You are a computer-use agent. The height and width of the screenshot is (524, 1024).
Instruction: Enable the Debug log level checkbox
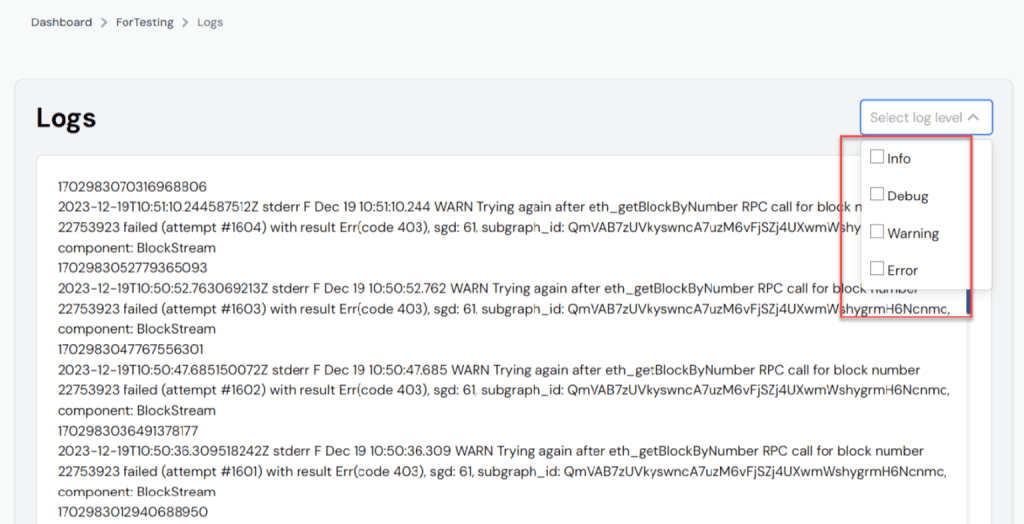pos(877,194)
